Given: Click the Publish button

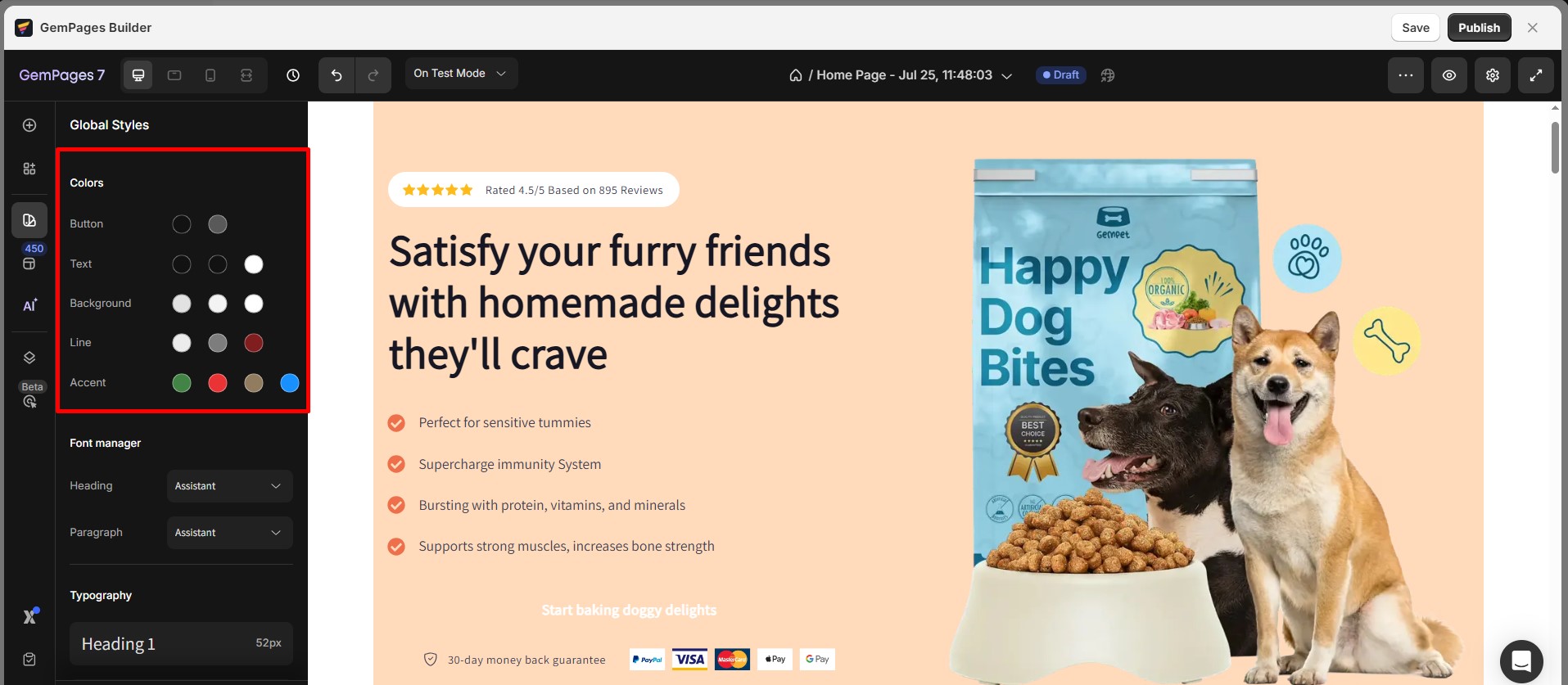Looking at the screenshot, I should click(1479, 28).
